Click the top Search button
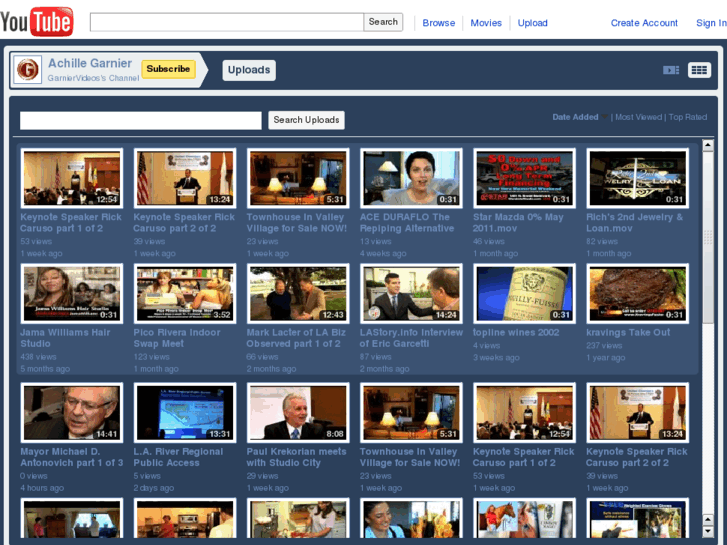 click(383, 22)
